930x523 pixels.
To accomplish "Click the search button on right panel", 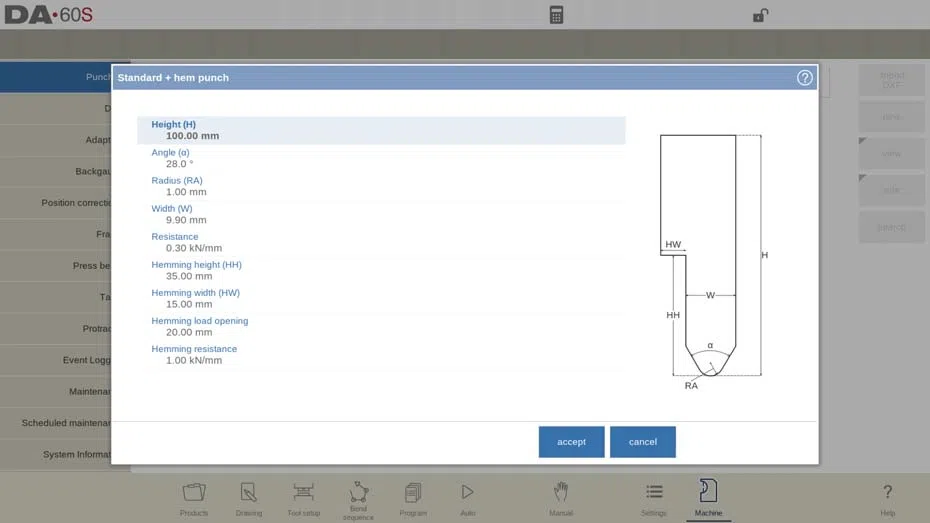I will pyautogui.click(x=891, y=227).
